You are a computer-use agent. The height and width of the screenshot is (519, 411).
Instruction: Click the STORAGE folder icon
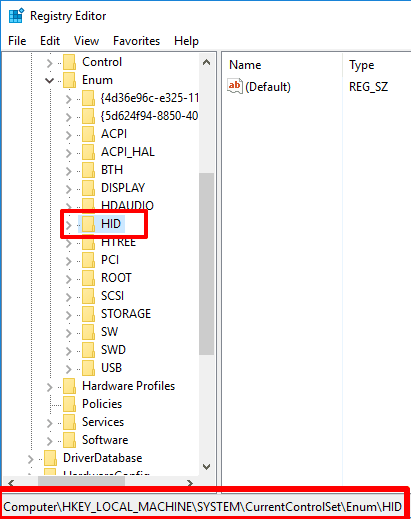tap(88, 314)
